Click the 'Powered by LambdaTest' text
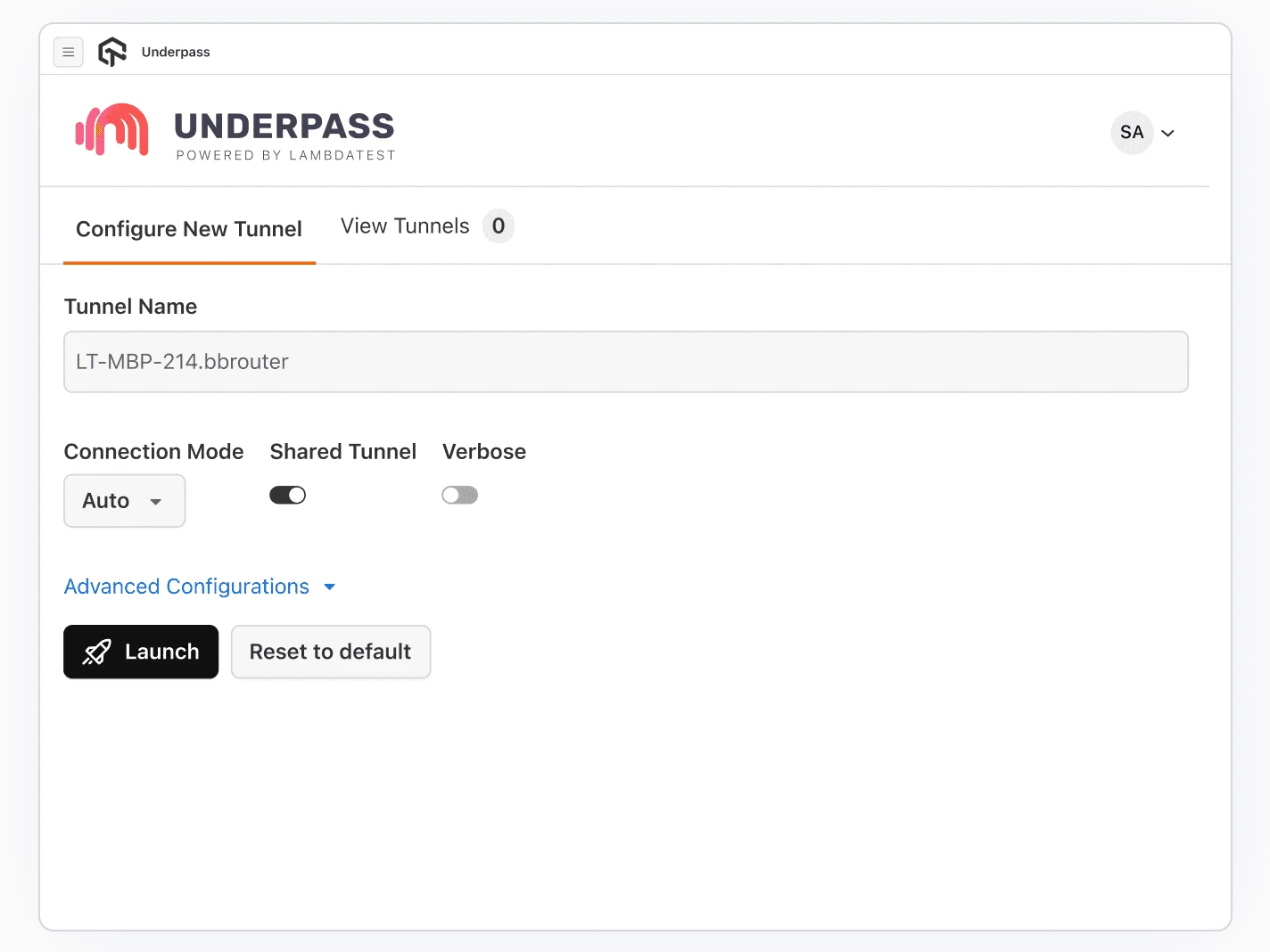 coord(286,155)
